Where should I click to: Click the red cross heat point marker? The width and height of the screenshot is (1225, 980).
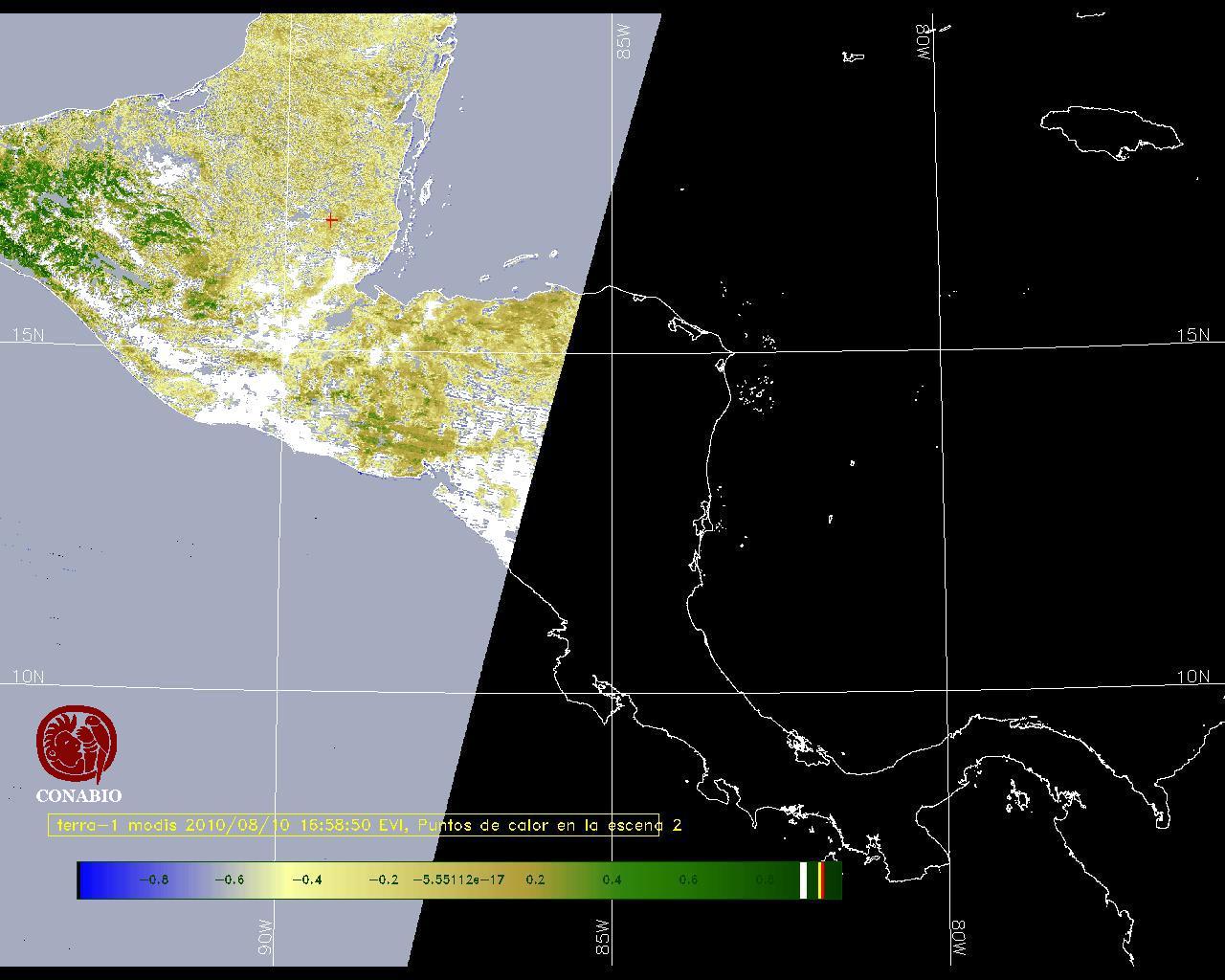(x=331, y=220)
